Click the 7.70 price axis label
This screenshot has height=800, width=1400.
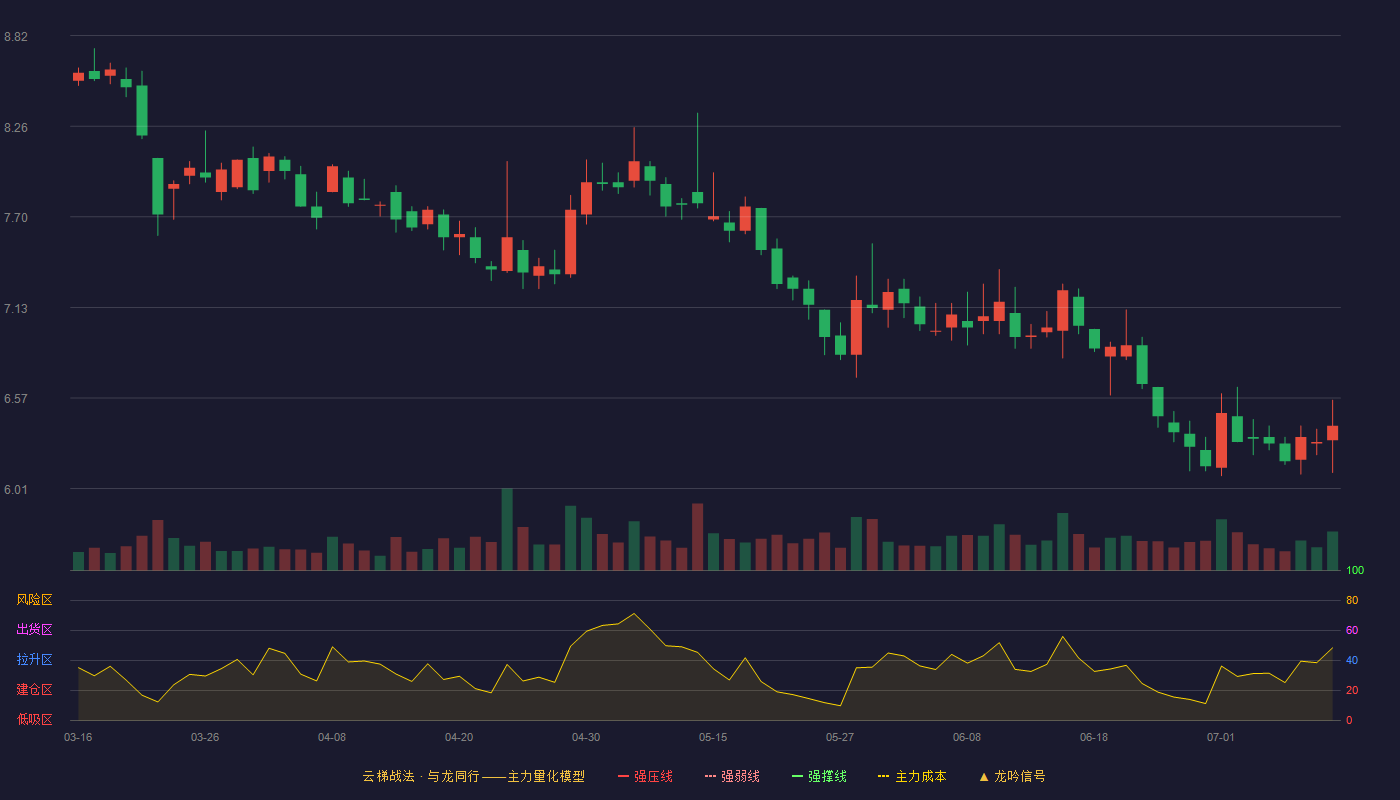click(x=16, y=218)
